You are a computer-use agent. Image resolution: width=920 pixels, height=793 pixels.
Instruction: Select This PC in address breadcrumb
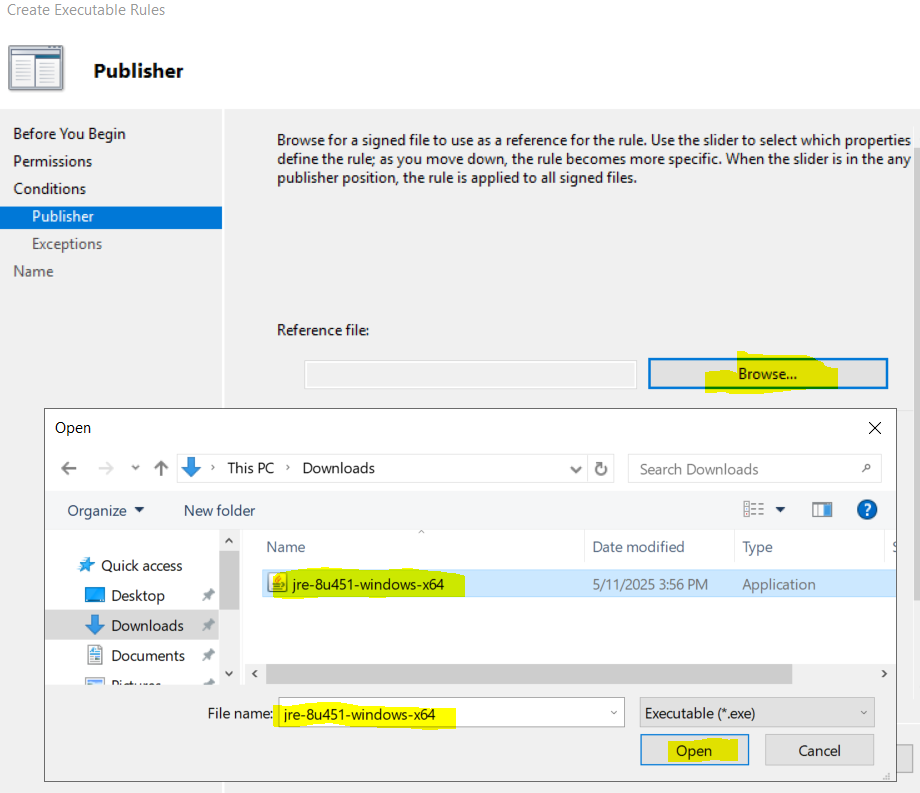tap(251, 468)
